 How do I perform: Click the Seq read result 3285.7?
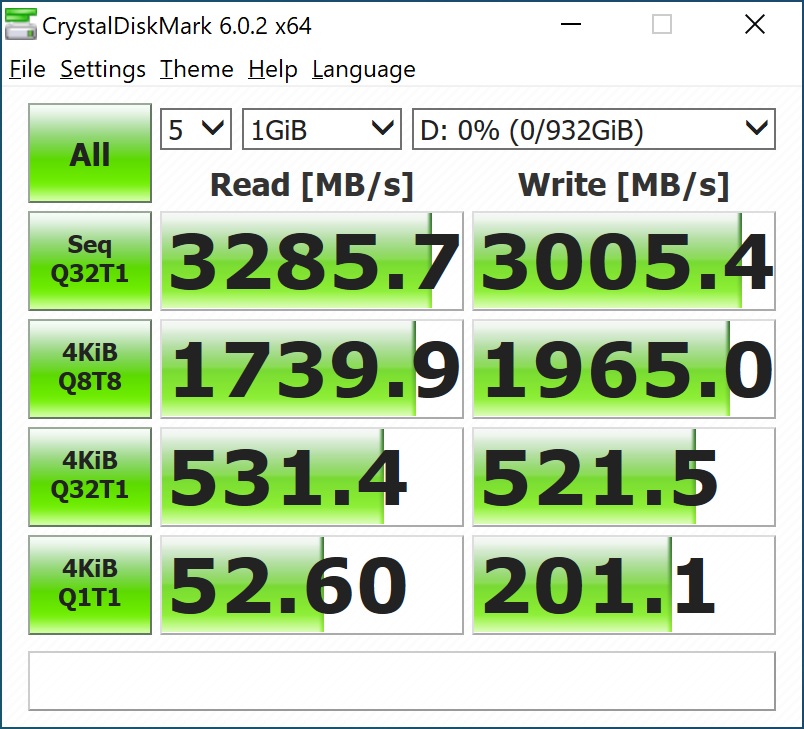click(312, 261)
